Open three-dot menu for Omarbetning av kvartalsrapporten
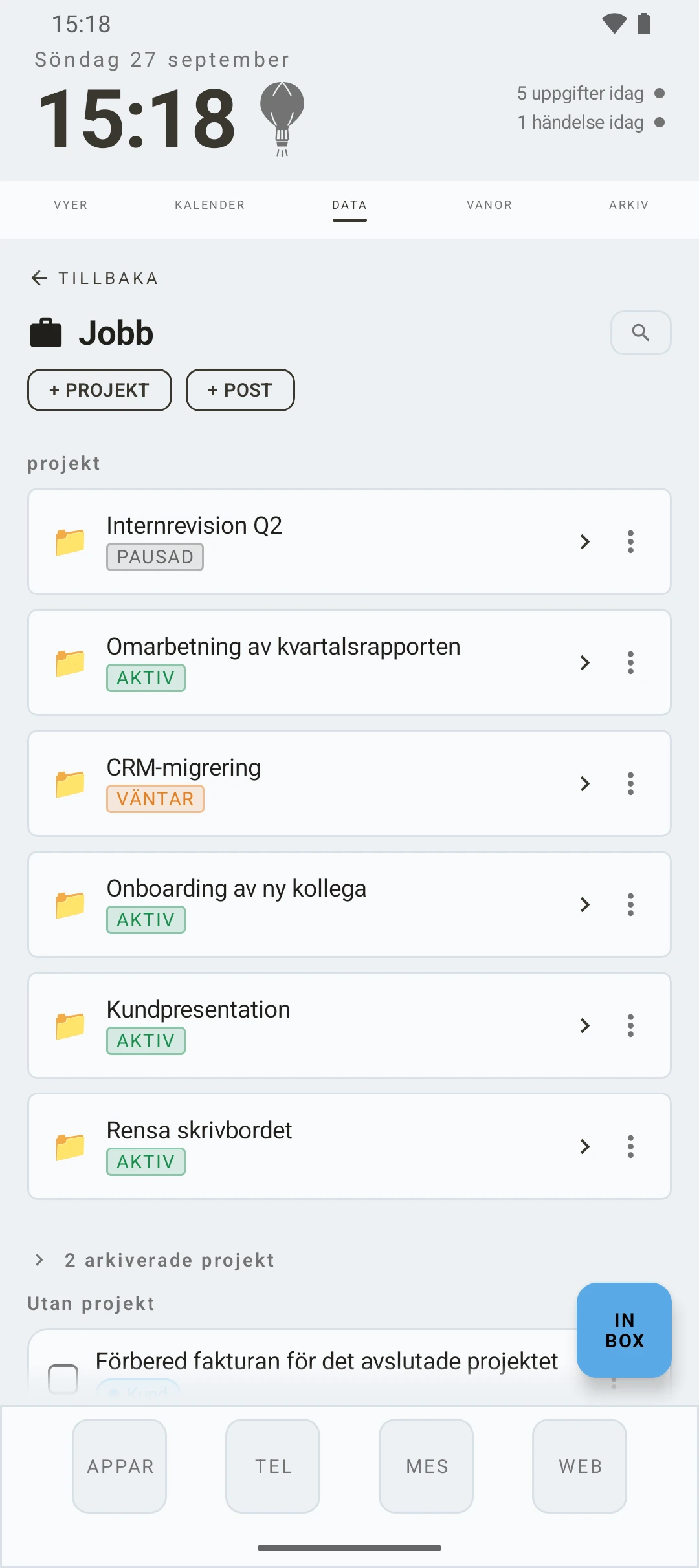Image resolution: width=699 pixels, height=1568 pixels. 630,662
